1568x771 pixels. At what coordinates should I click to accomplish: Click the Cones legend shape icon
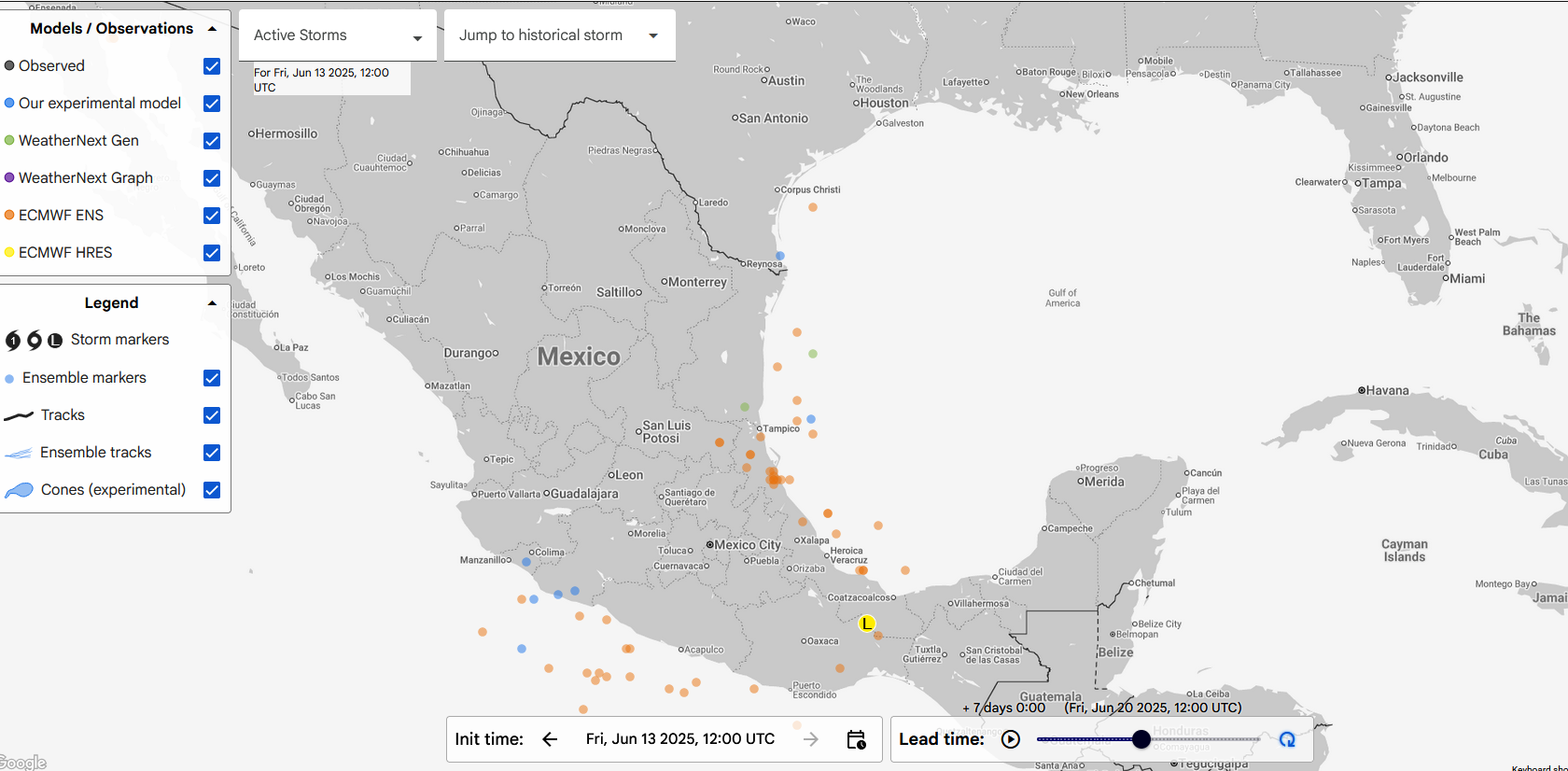[x=19, y=490]
